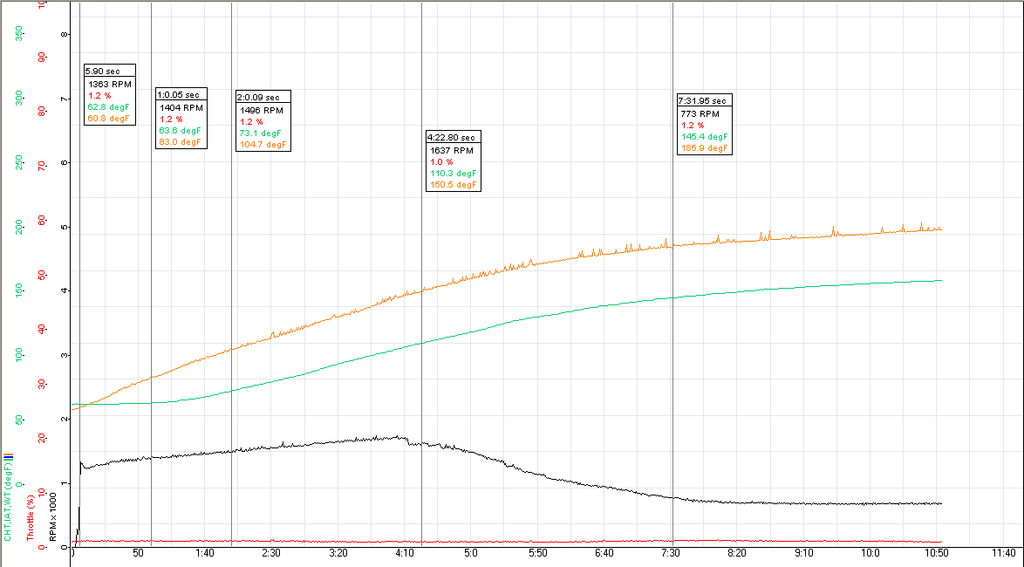Select the Throttle (%) axis label
The height and width of the screenshot is (567, 1024).
tap(31, 517)
